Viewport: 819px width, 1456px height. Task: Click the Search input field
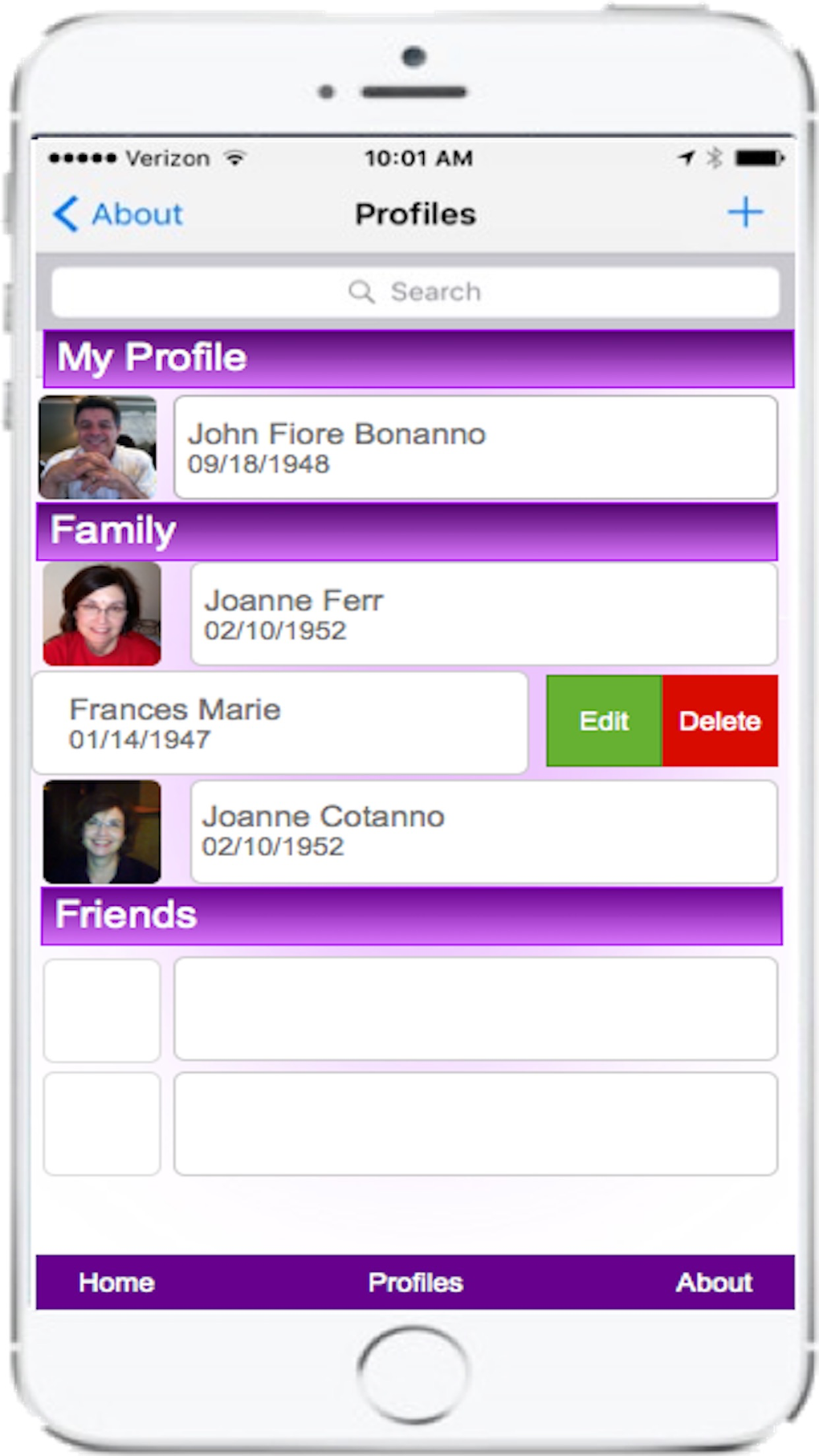point(415,292)
